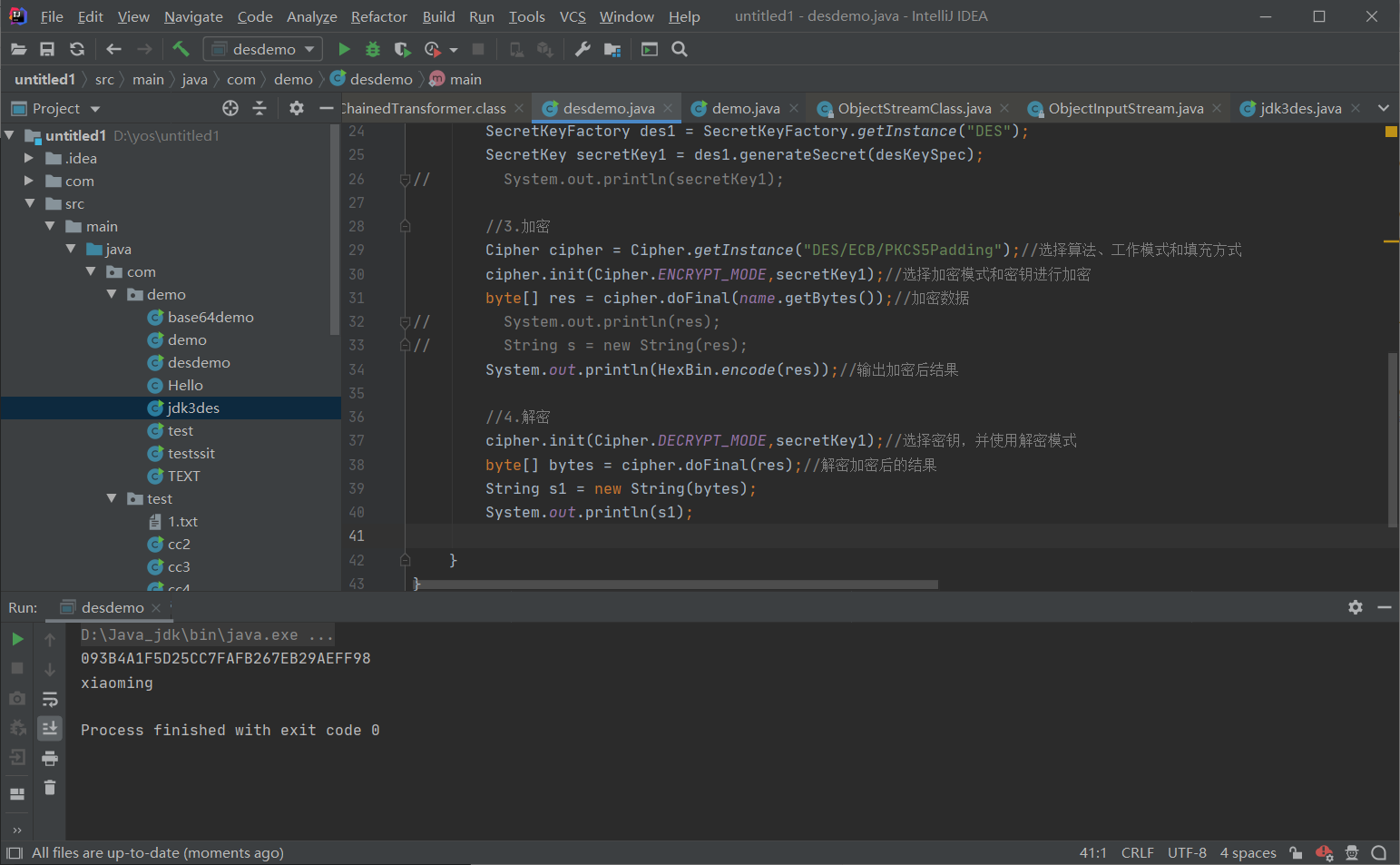Viewport: 1400px width, 865px height.
Task: Open Run panel gear settings
Action: pos(1356,607)
